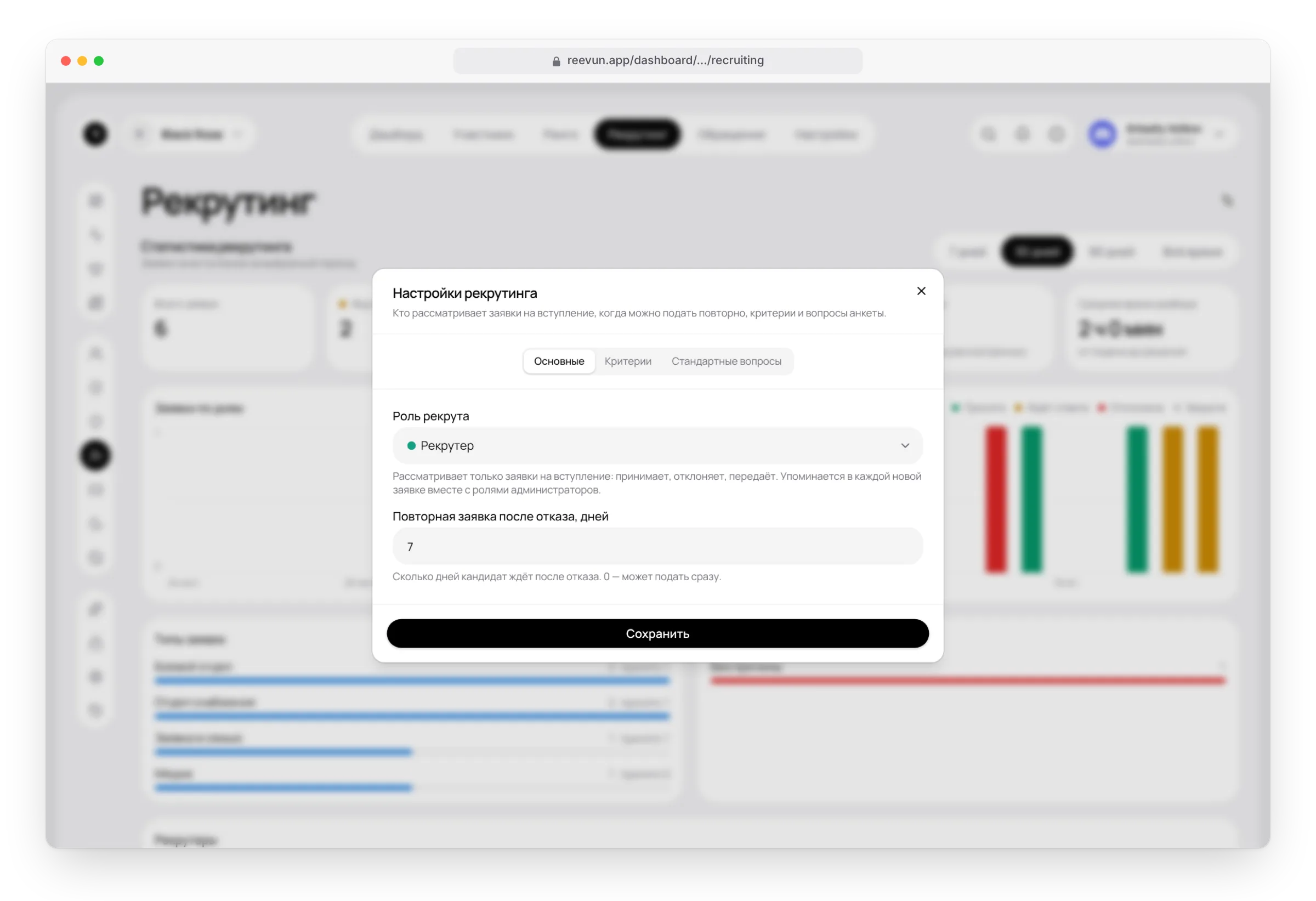1316x901 pixels.
Task: Select the Основные tab
Action: (x=559, y=361)
